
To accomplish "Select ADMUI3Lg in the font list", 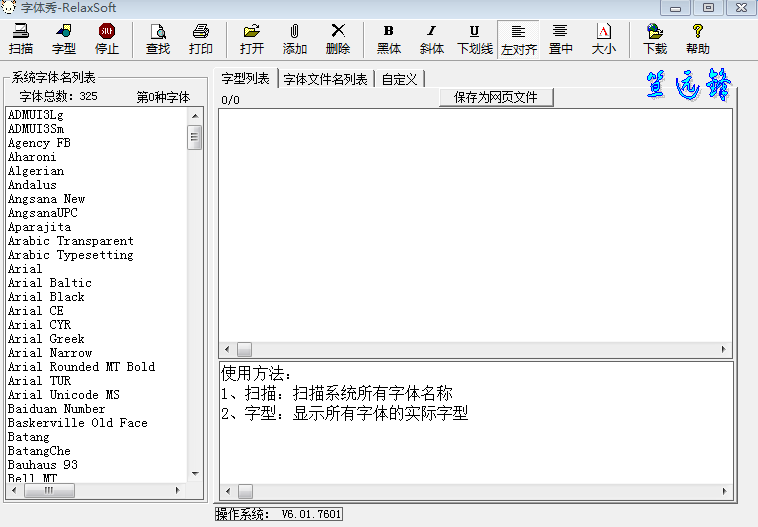I will coord(36,115).
